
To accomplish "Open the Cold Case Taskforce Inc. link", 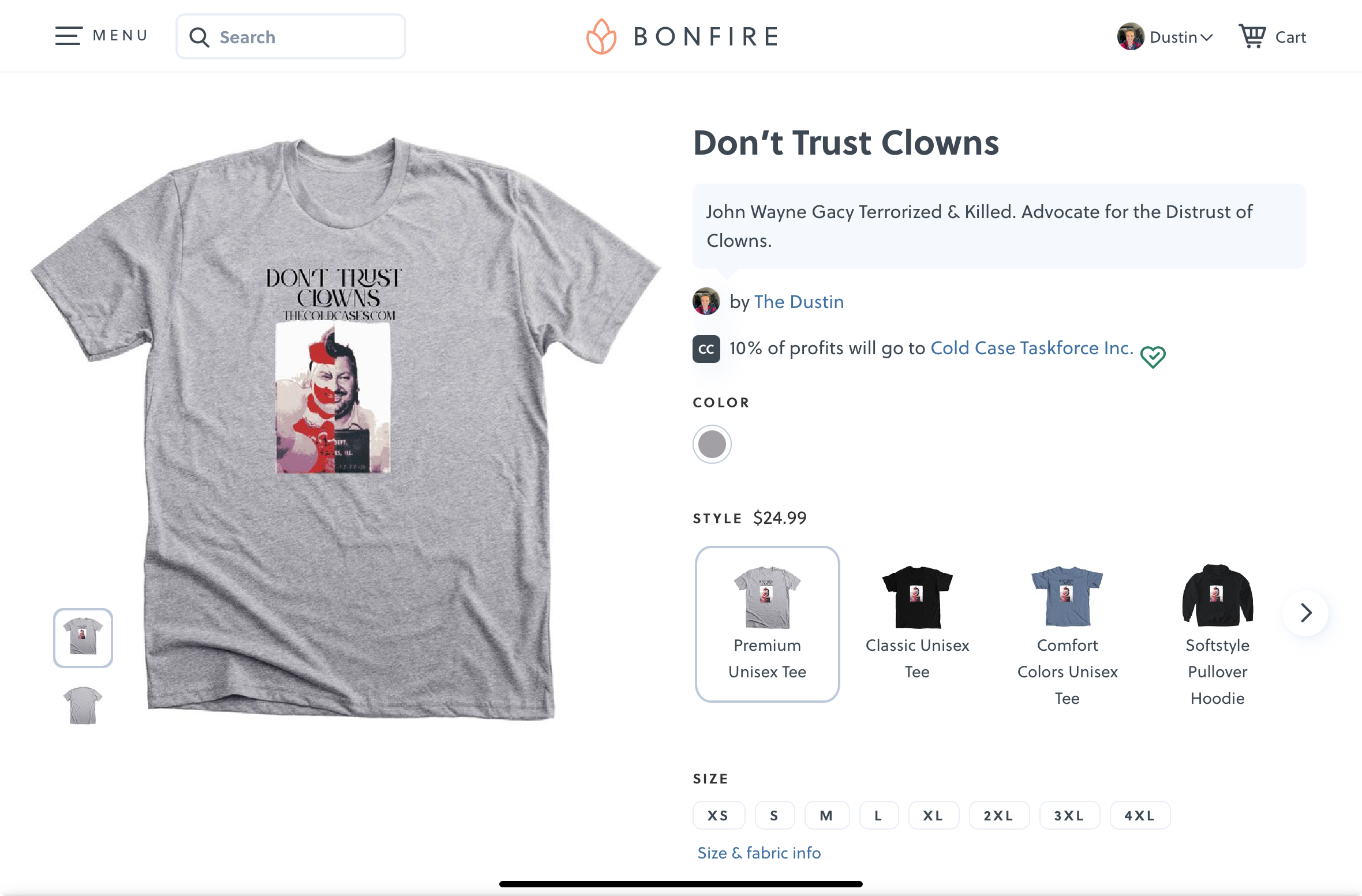I will (1032, 348).
